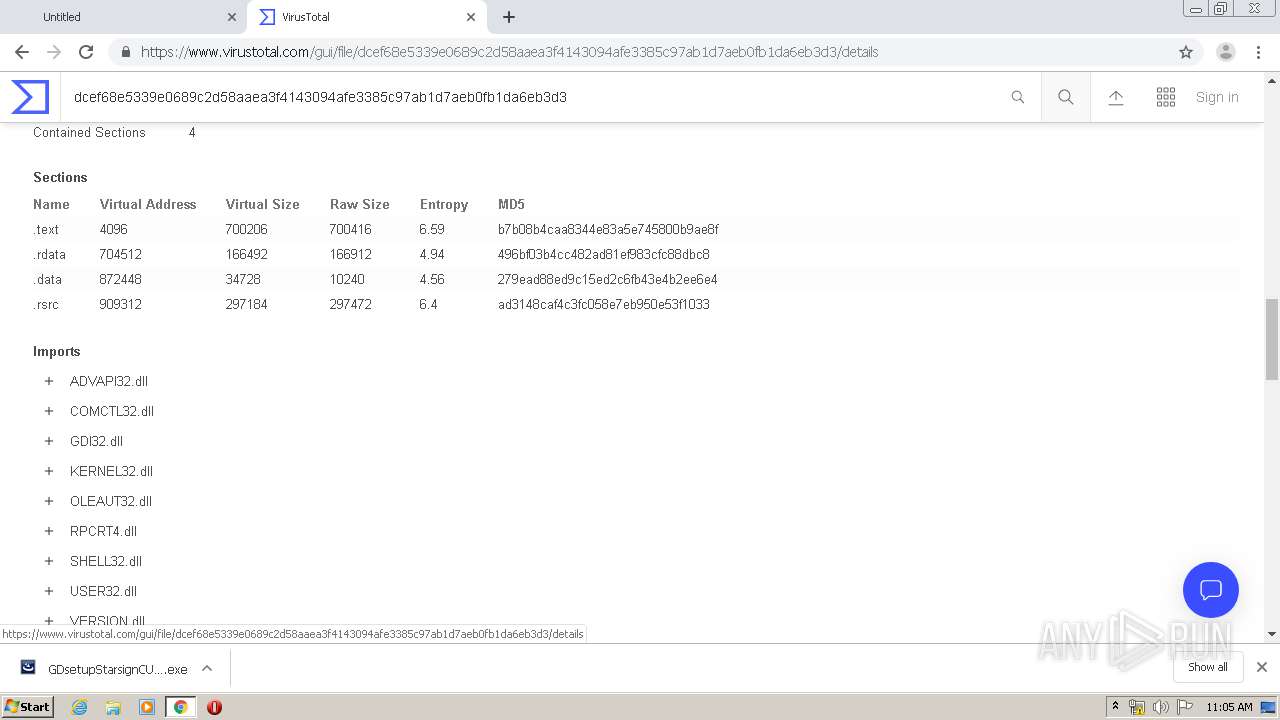Click the browser address bar URL

tap(510, 52)
